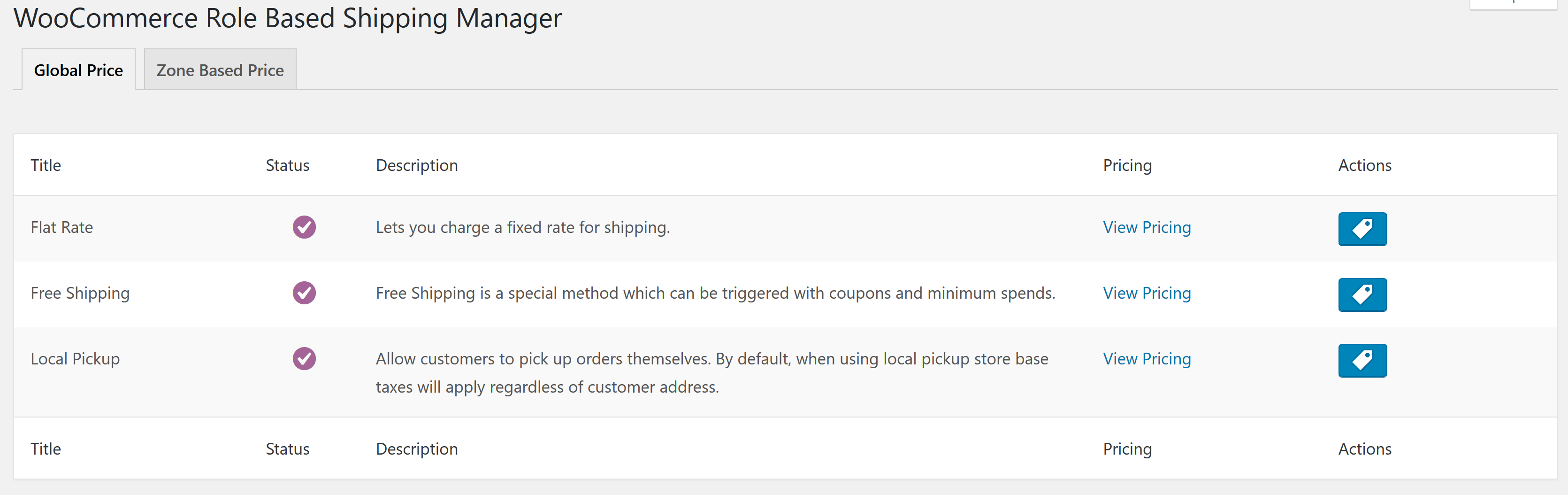The height and width of the screenshot is (495, 1568).
Task: Switch to the Zone Based Price tab
Action: click(220, 70)
